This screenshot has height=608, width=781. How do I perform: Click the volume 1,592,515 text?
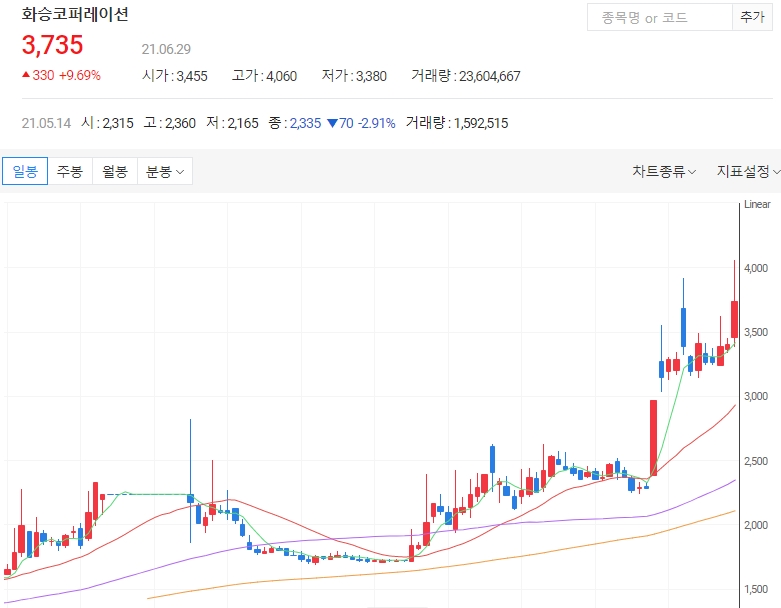point(481,123)
